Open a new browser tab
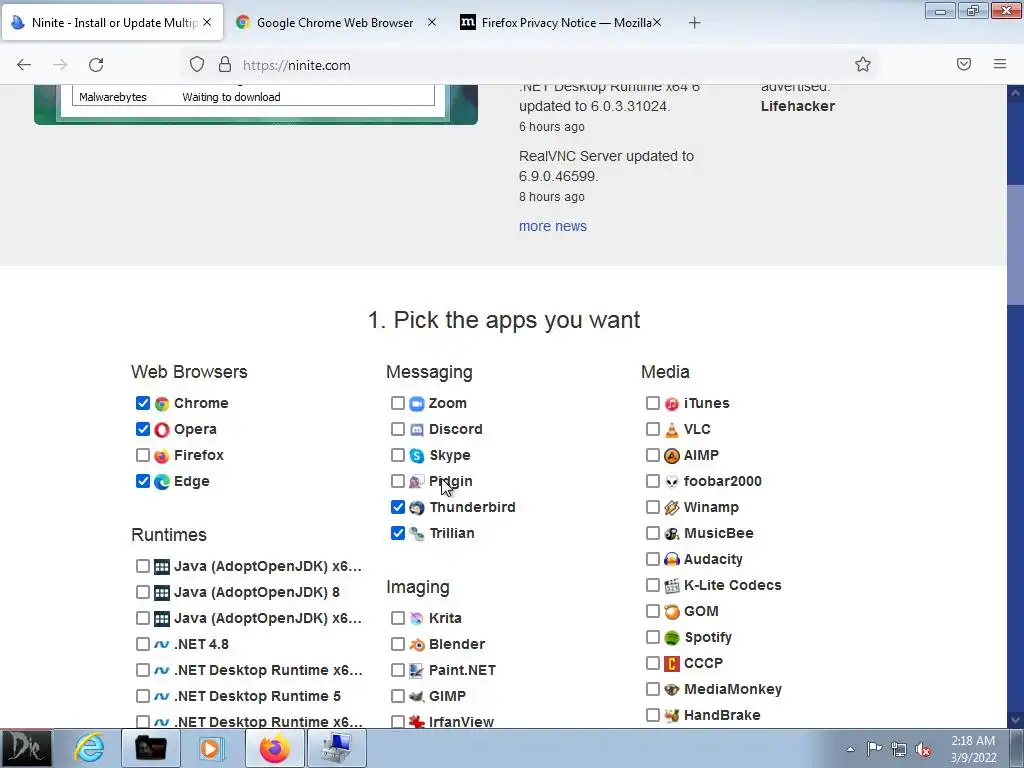The width and height of the screenshot is (1024, 768). 694,23
